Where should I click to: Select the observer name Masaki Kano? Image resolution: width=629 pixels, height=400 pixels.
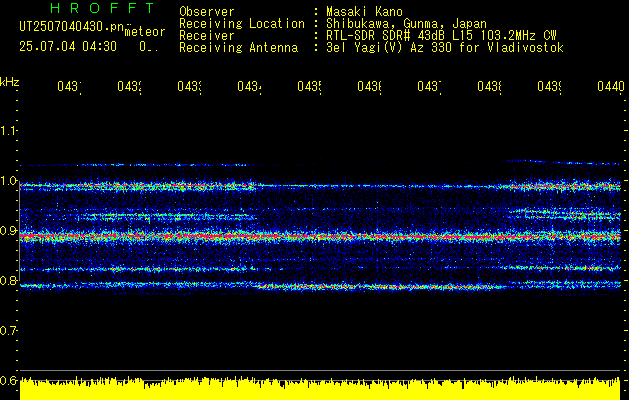[x=364, y=11]
